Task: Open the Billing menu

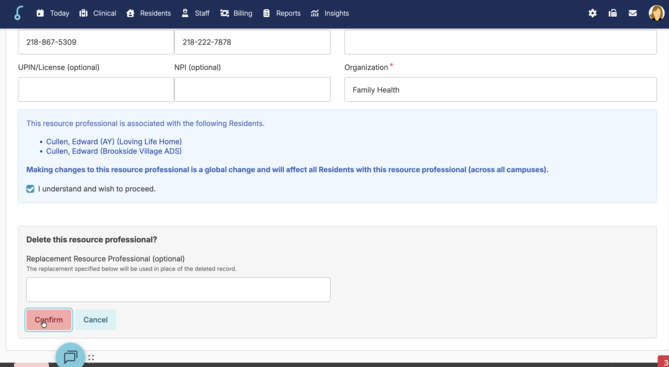Action: coord(242,13)
